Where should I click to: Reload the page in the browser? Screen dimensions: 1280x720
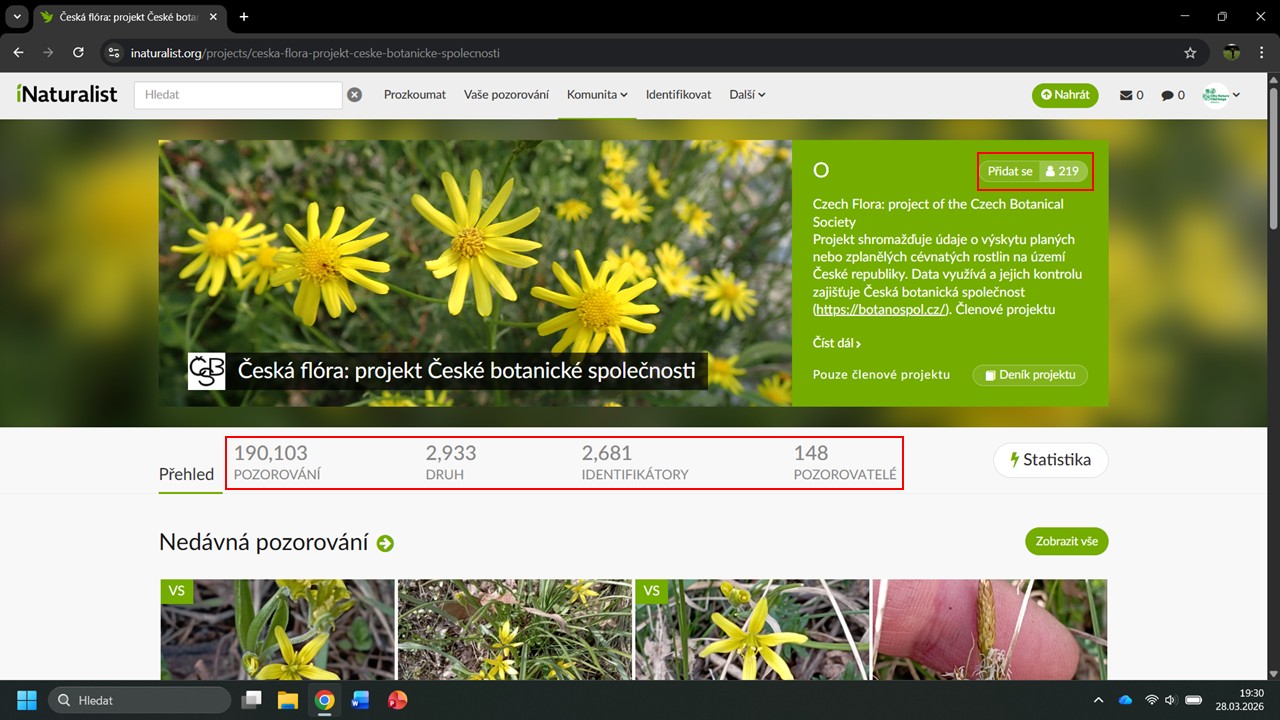pyautogui.click(x=78, y=53)
